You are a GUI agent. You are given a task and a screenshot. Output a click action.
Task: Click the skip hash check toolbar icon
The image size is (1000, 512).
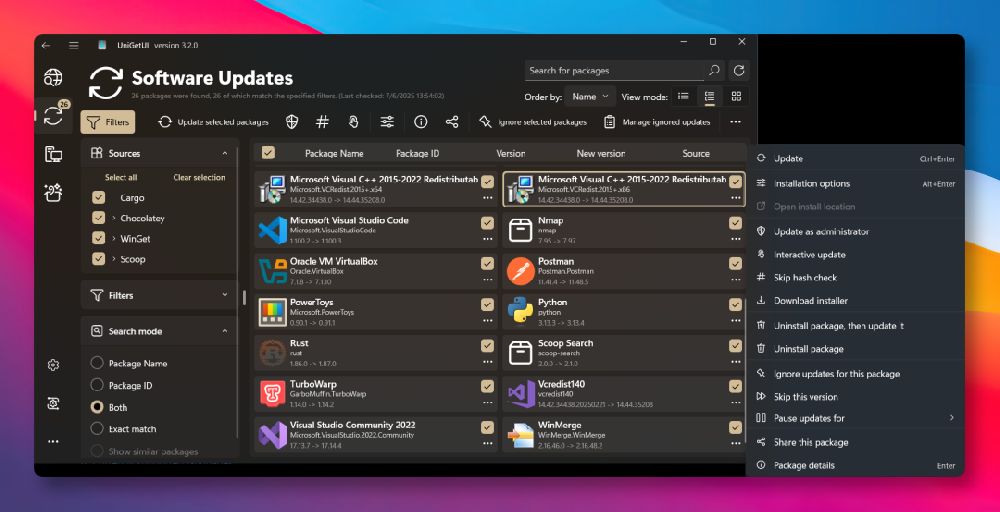322,122
